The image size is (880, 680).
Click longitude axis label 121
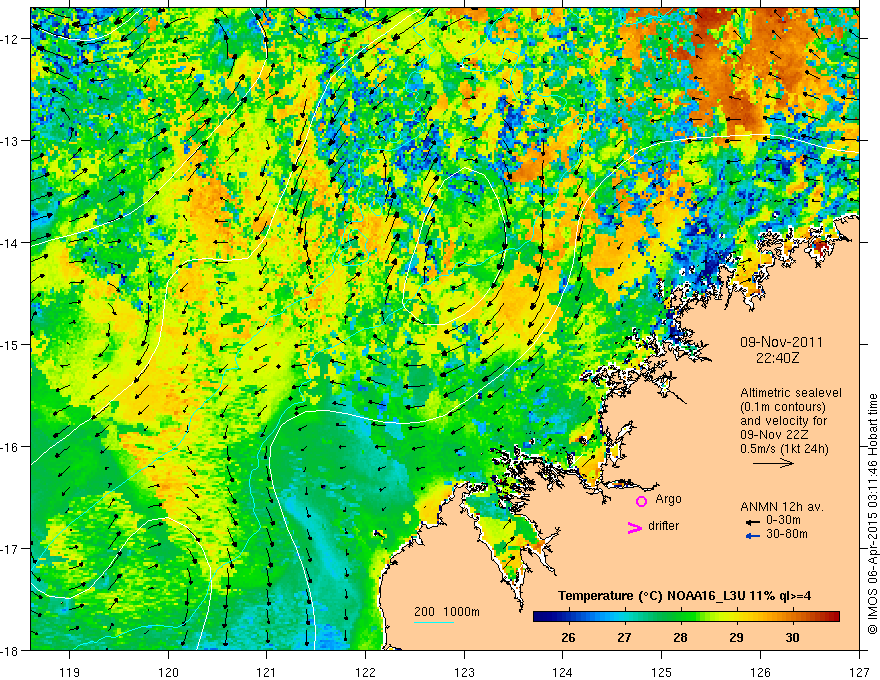267,672
